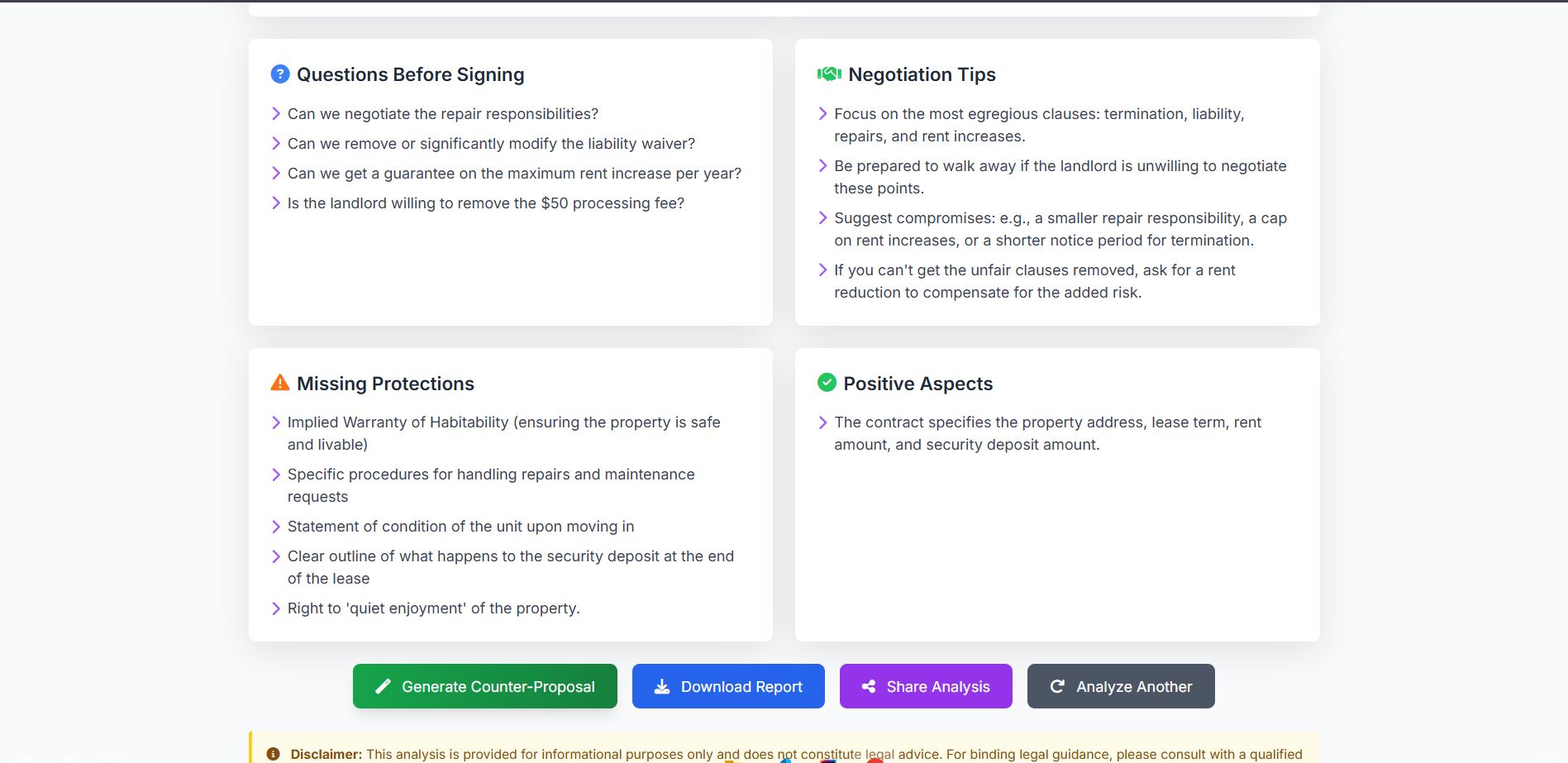Click chevron beside 'quiet enjoyment' item
Image resolution: width=1568 pixels, height=763 pixels.
pos(276,608)
